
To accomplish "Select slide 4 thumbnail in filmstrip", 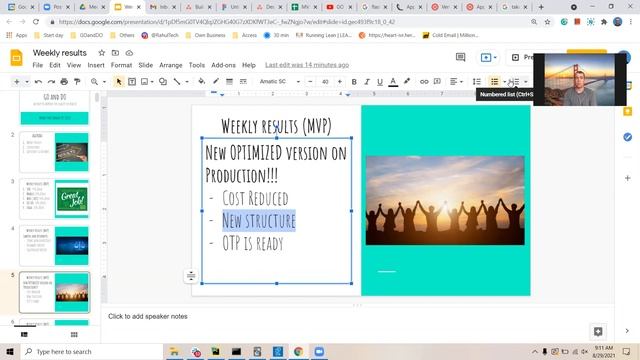I will click(54, 246).
